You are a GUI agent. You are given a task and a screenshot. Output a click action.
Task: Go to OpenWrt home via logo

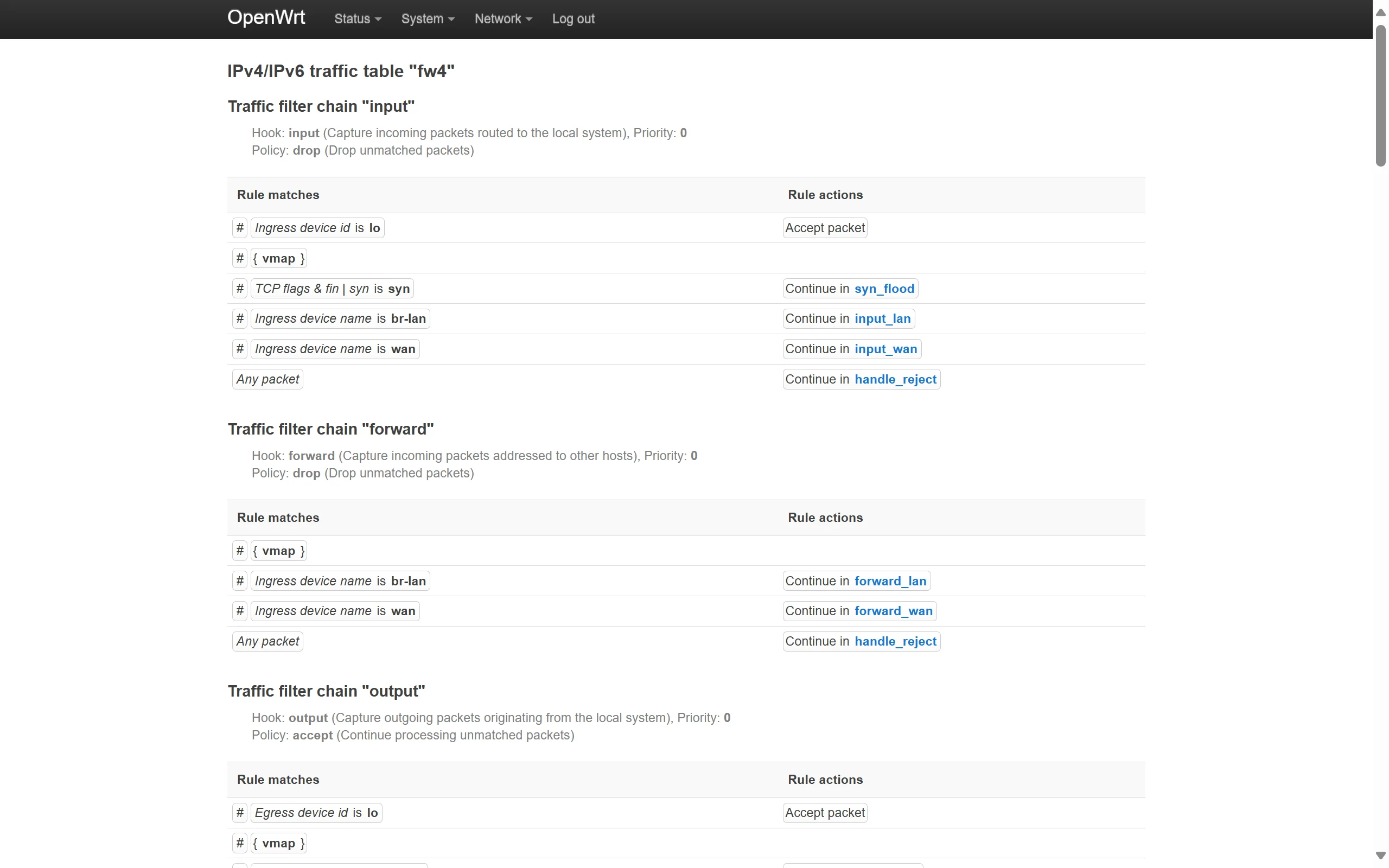tap(266, 18)
